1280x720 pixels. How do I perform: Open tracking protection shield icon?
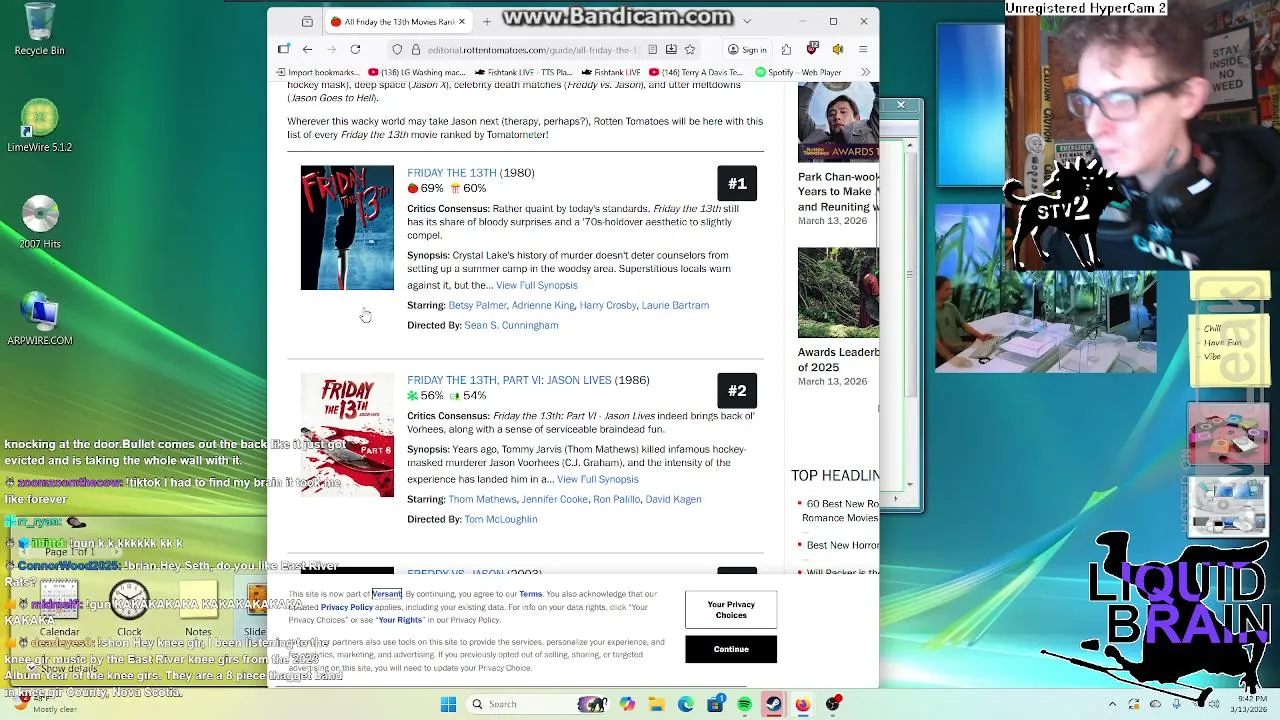397,49
